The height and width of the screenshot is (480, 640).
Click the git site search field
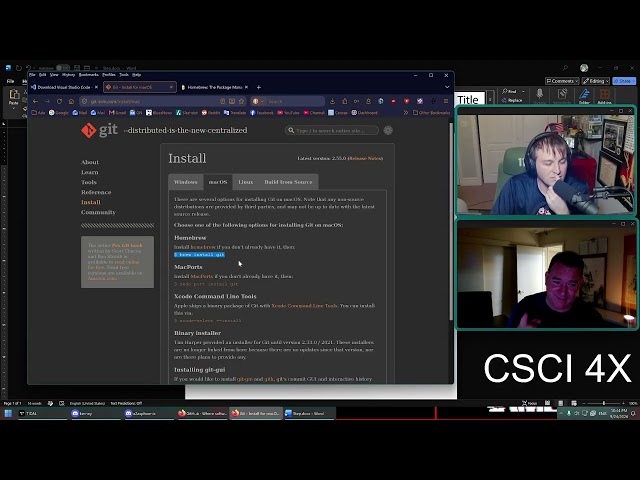click(x=331, y=130)
